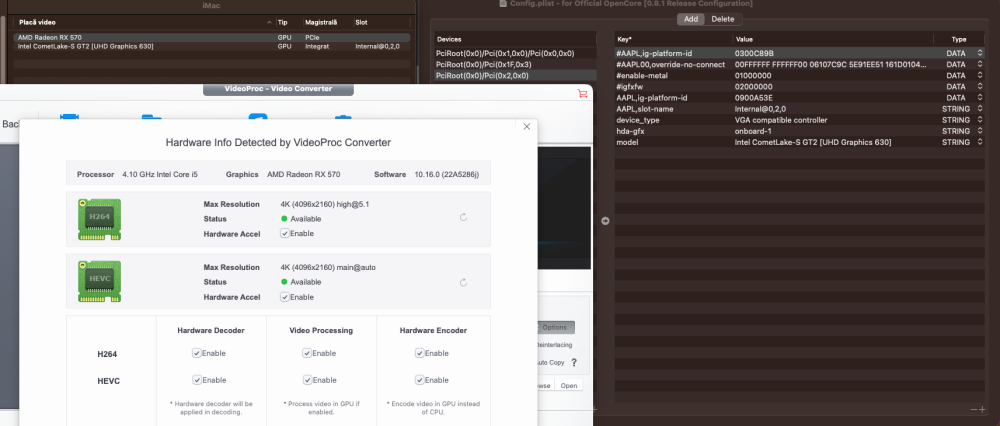The height and width of the screenshot is (426, 1000).
Task: Select AMD Radeon RX 570 row in iMac window
Action: click(212, 38)
